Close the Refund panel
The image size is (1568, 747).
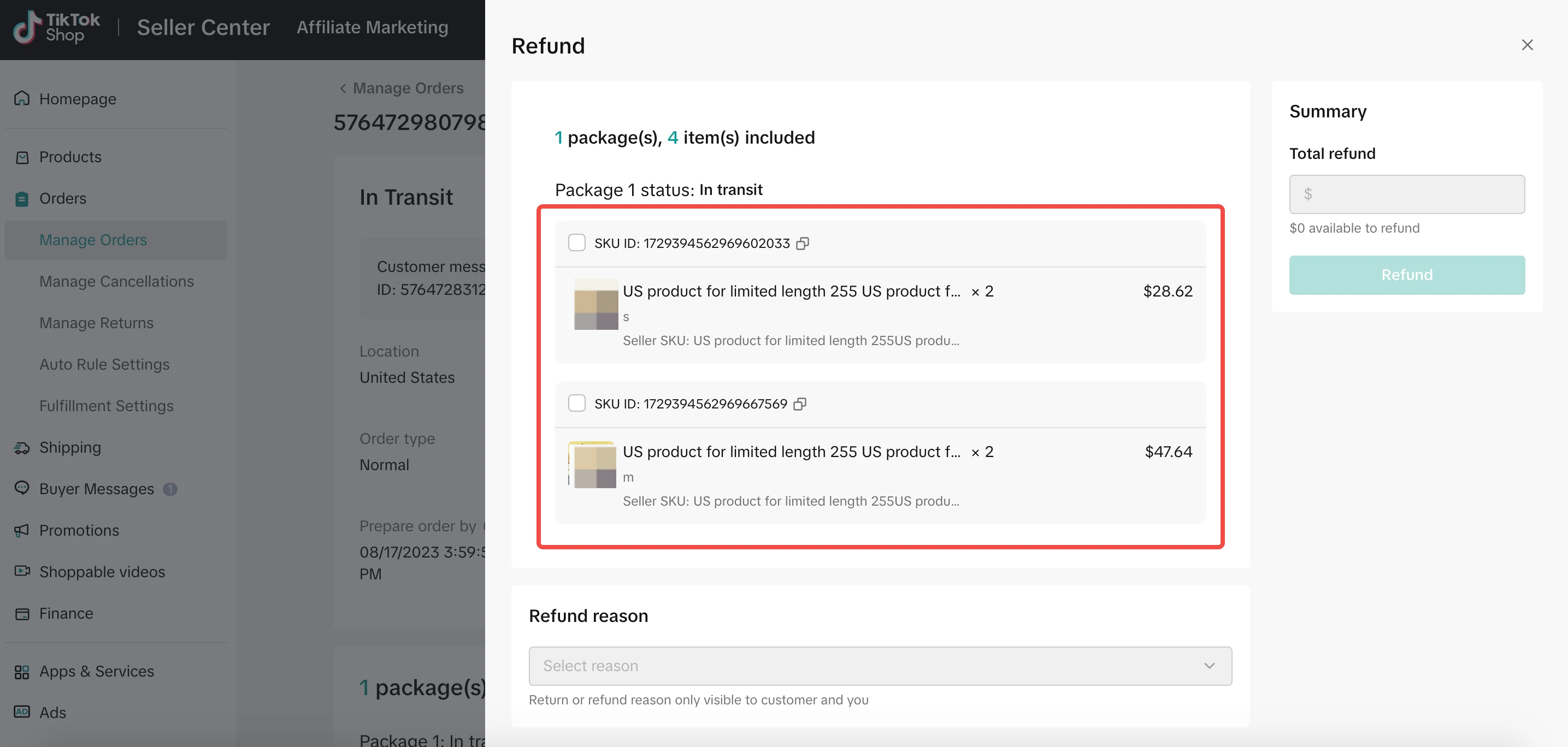[1526, 45]
